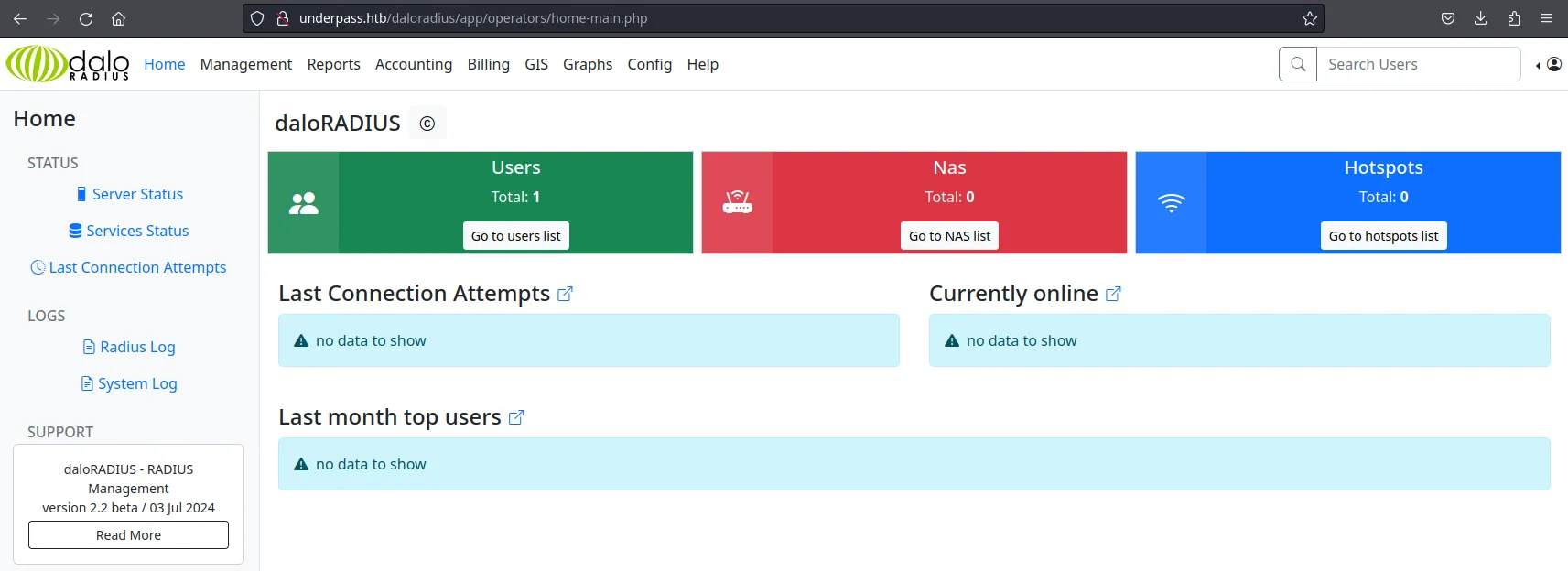Click the Hotspots wifi icon on blue card
The width and height of the screenshot is (1568, 571).
[x=1172, y=203]
